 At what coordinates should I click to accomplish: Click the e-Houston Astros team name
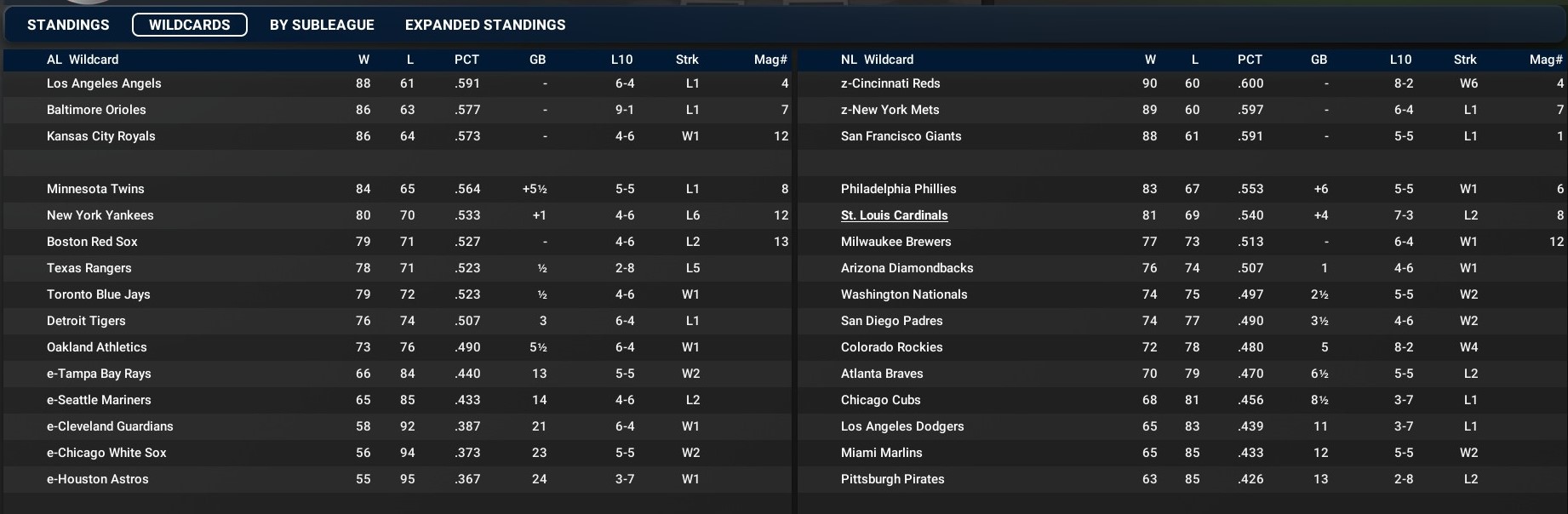click(97, 479)
